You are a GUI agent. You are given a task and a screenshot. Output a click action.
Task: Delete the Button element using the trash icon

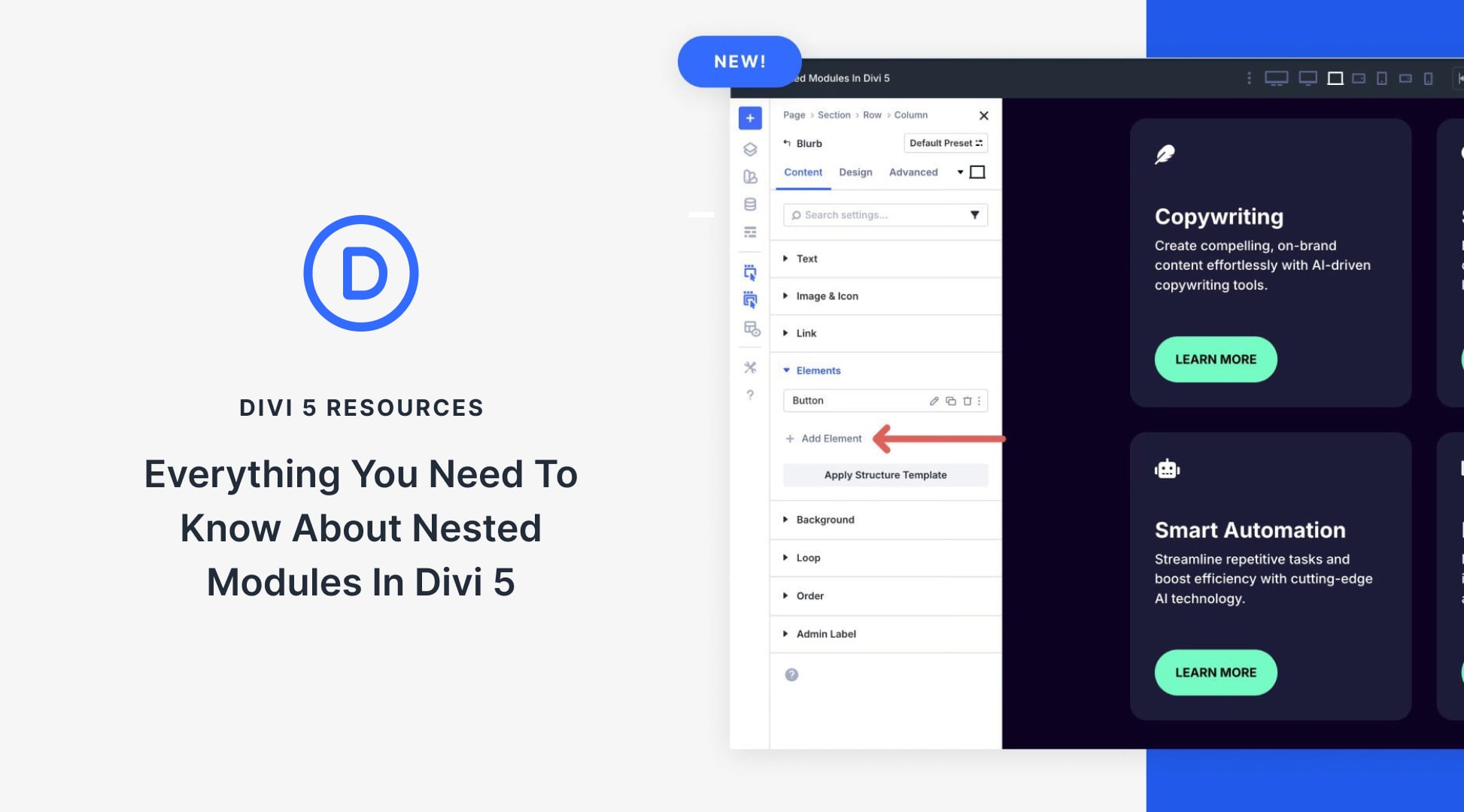(x=967, y=401)
